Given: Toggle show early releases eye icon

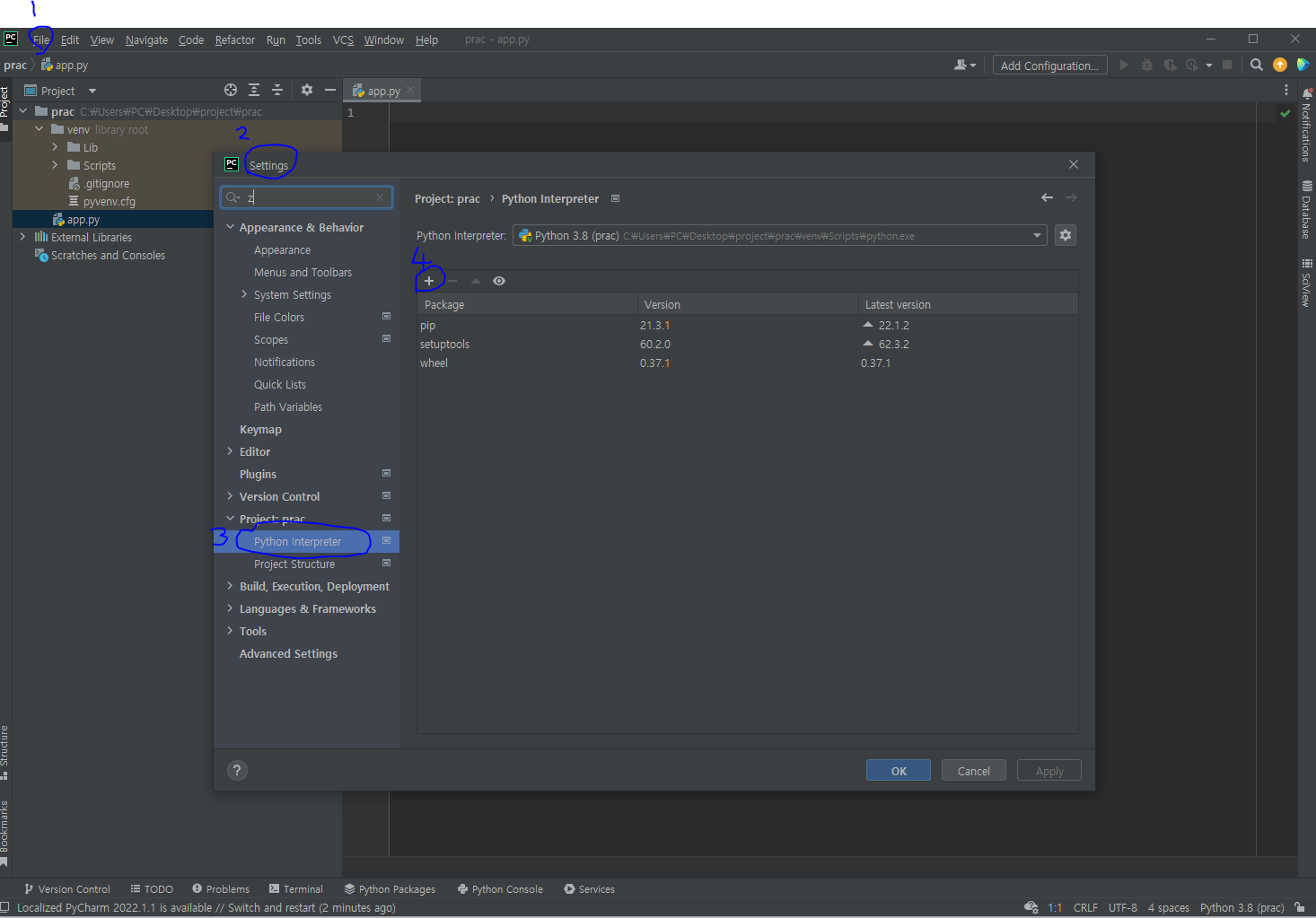Looking at the screenshot, I should (499, 281).
